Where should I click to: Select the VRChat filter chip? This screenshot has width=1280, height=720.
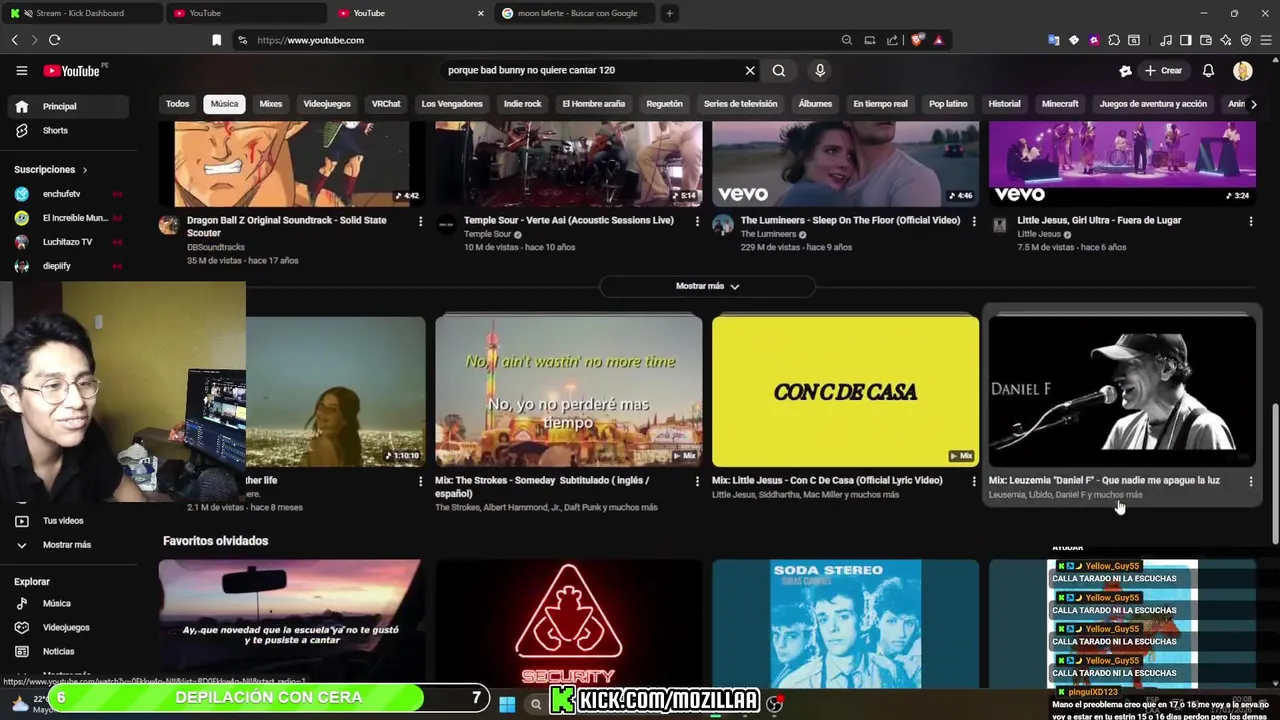pyautogui.click(x=386, y=104)
